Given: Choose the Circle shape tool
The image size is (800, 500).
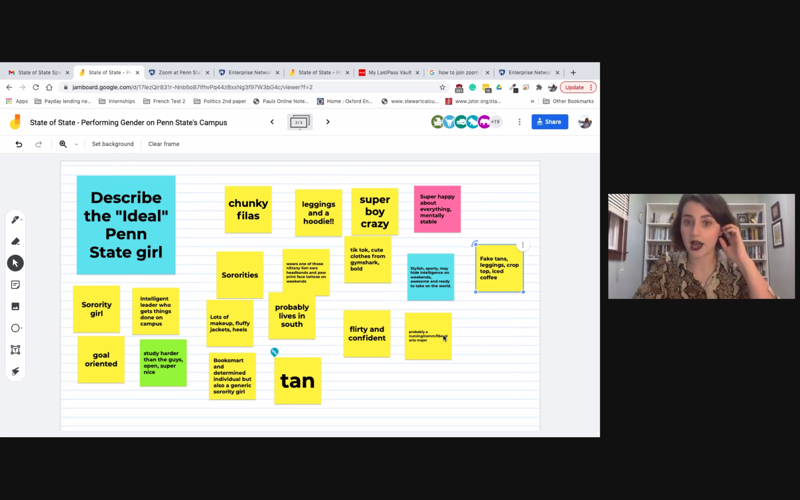Looking at the screenshot, I should 15,328.
